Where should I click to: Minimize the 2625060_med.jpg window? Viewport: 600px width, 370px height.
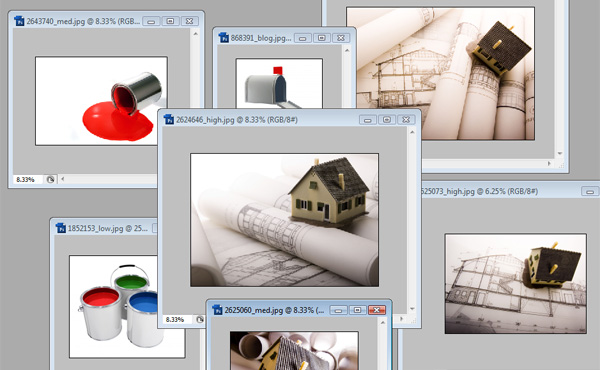(x=338, y=310)
